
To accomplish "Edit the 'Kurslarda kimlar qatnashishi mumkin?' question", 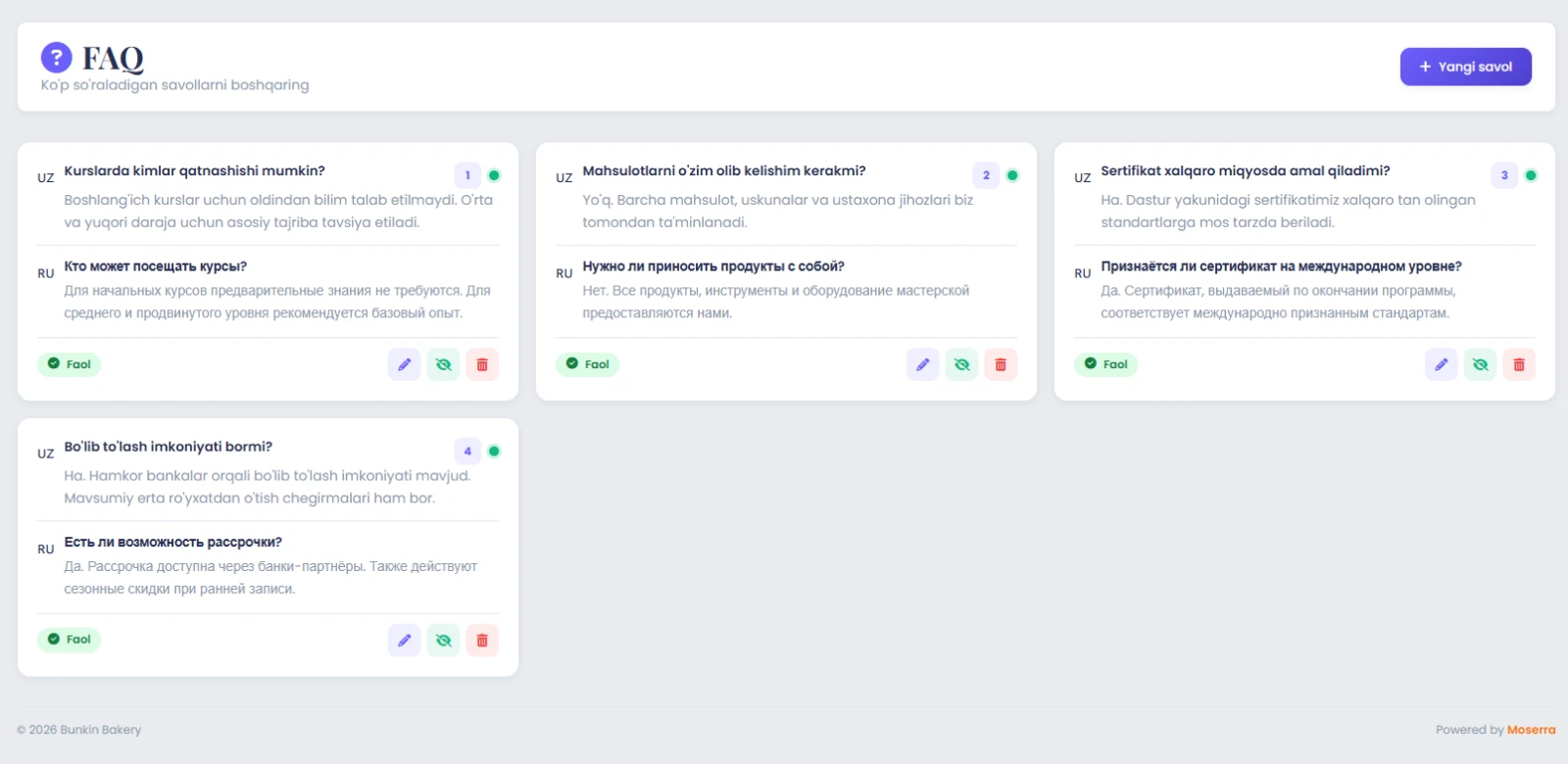I will (404, 364).
